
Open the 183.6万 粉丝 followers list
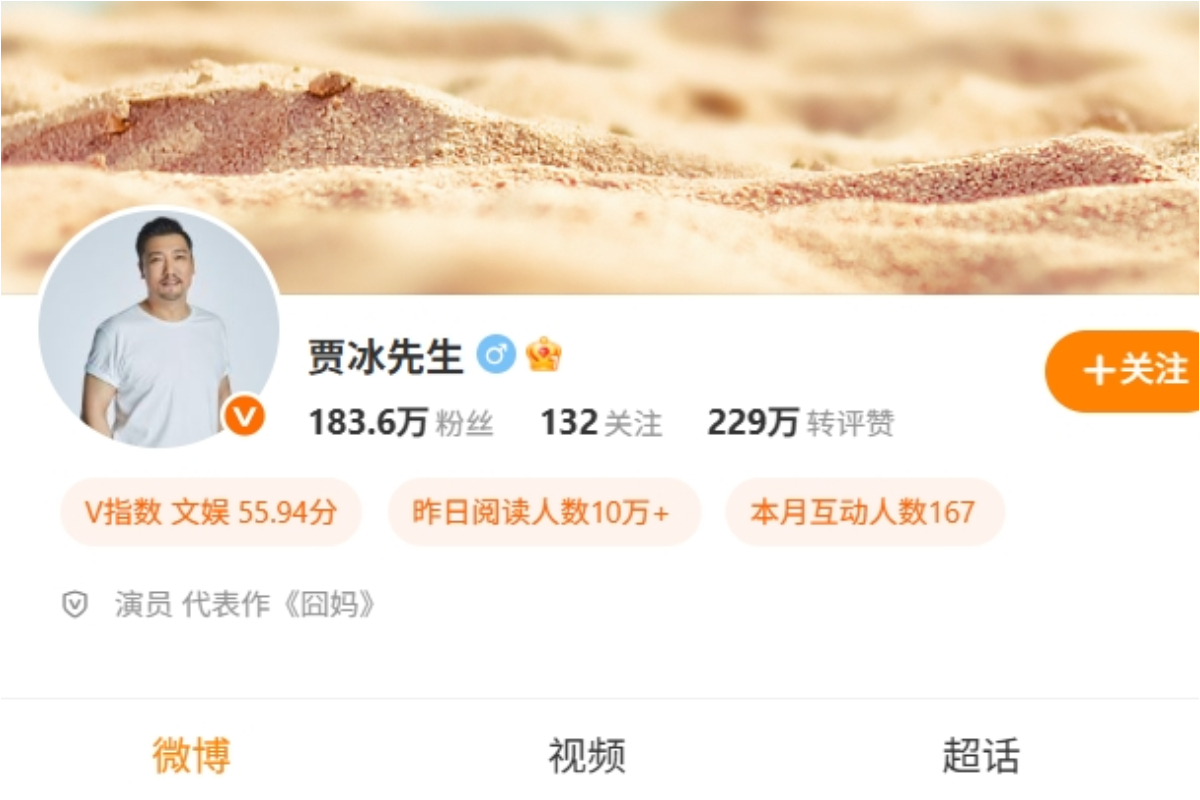401,423
